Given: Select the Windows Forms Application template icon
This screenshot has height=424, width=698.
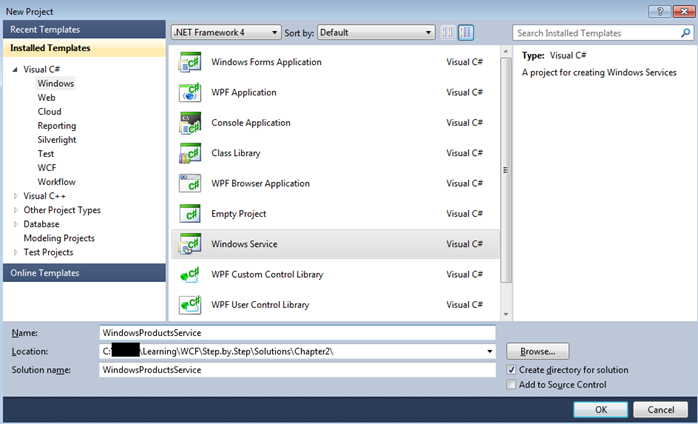Looking at the screenshot, I should (x=189, y=62).
